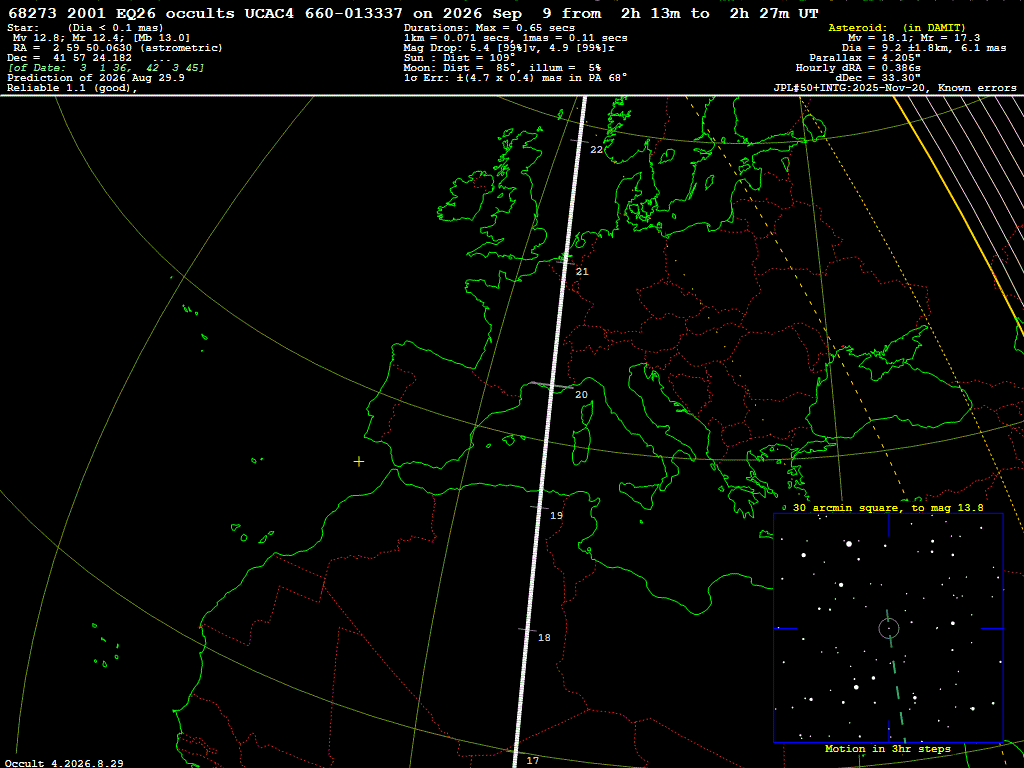Click the target star circle in finder chart

click(x=889, y=628)
